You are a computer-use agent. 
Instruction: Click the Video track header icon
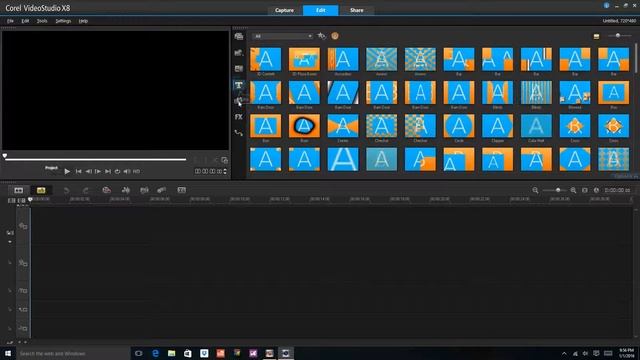click(23, 226)
